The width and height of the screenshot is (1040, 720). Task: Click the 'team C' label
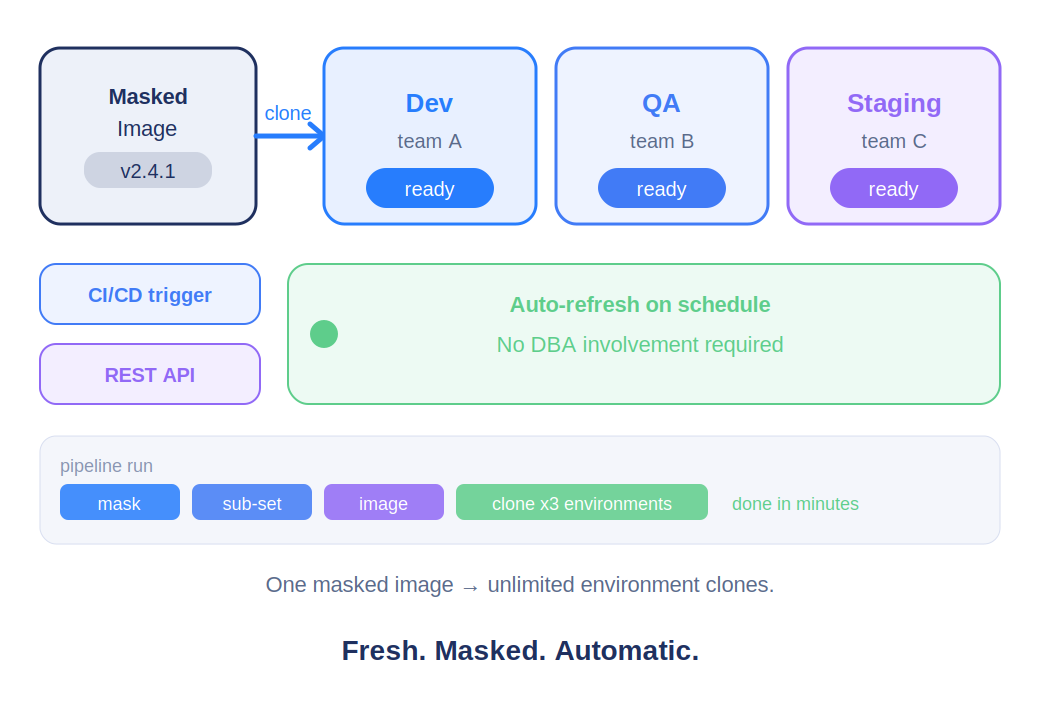pyautogui.click(x=893, y=141)
